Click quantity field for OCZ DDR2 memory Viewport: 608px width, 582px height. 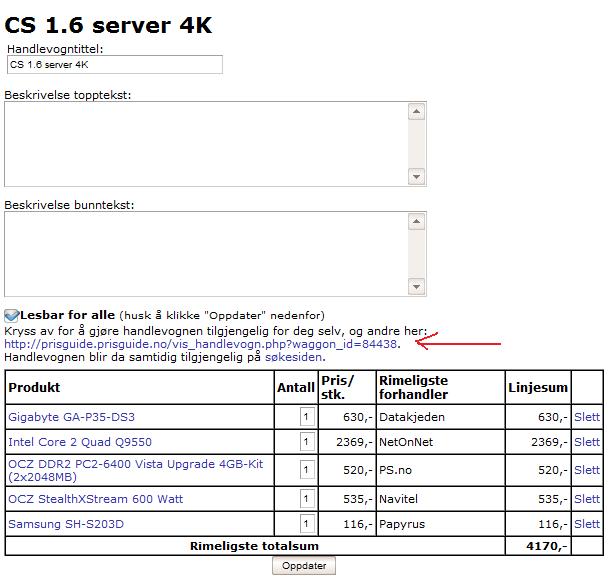point(307,470)
